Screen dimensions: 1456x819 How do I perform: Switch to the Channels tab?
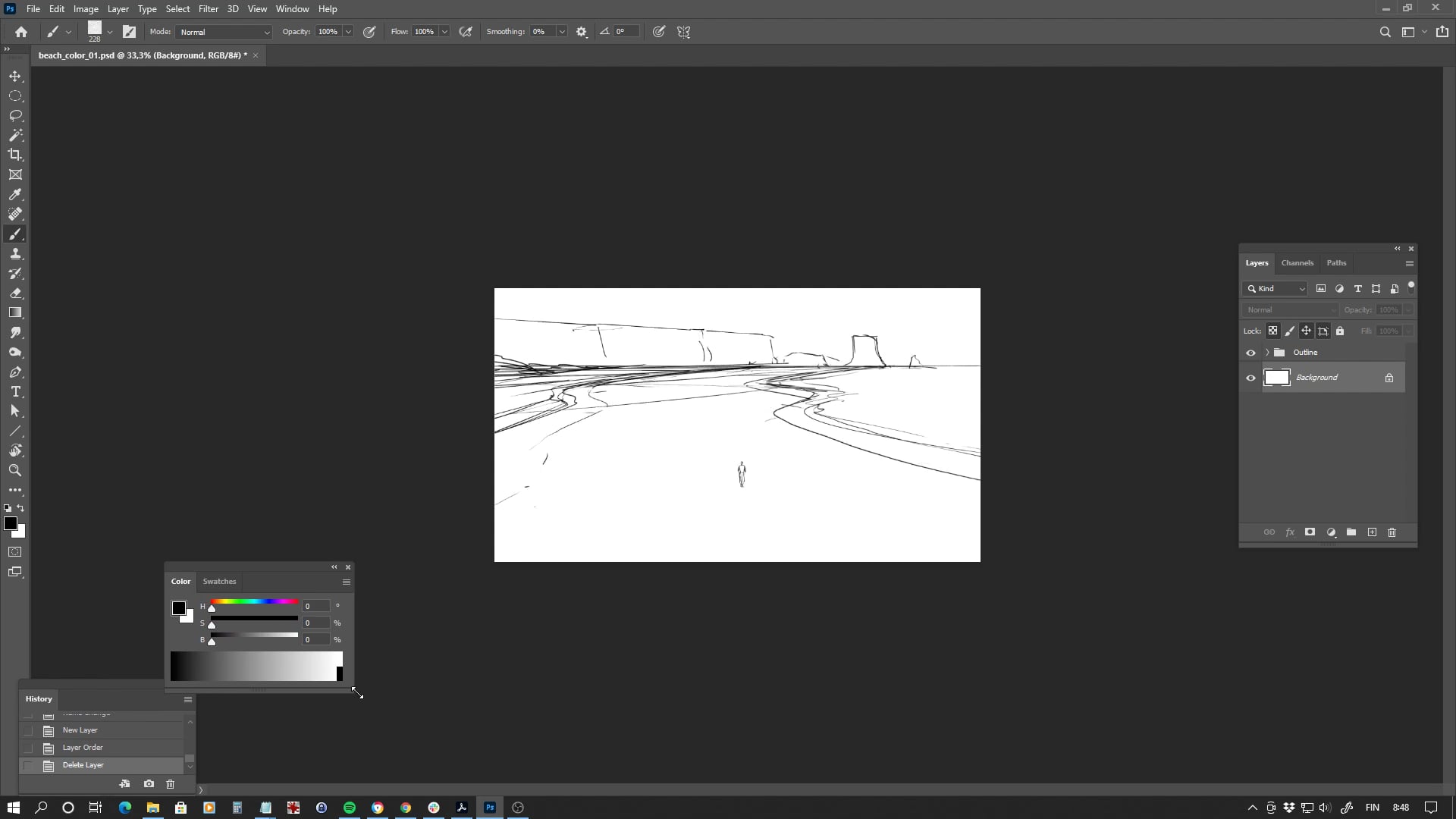1297,263
